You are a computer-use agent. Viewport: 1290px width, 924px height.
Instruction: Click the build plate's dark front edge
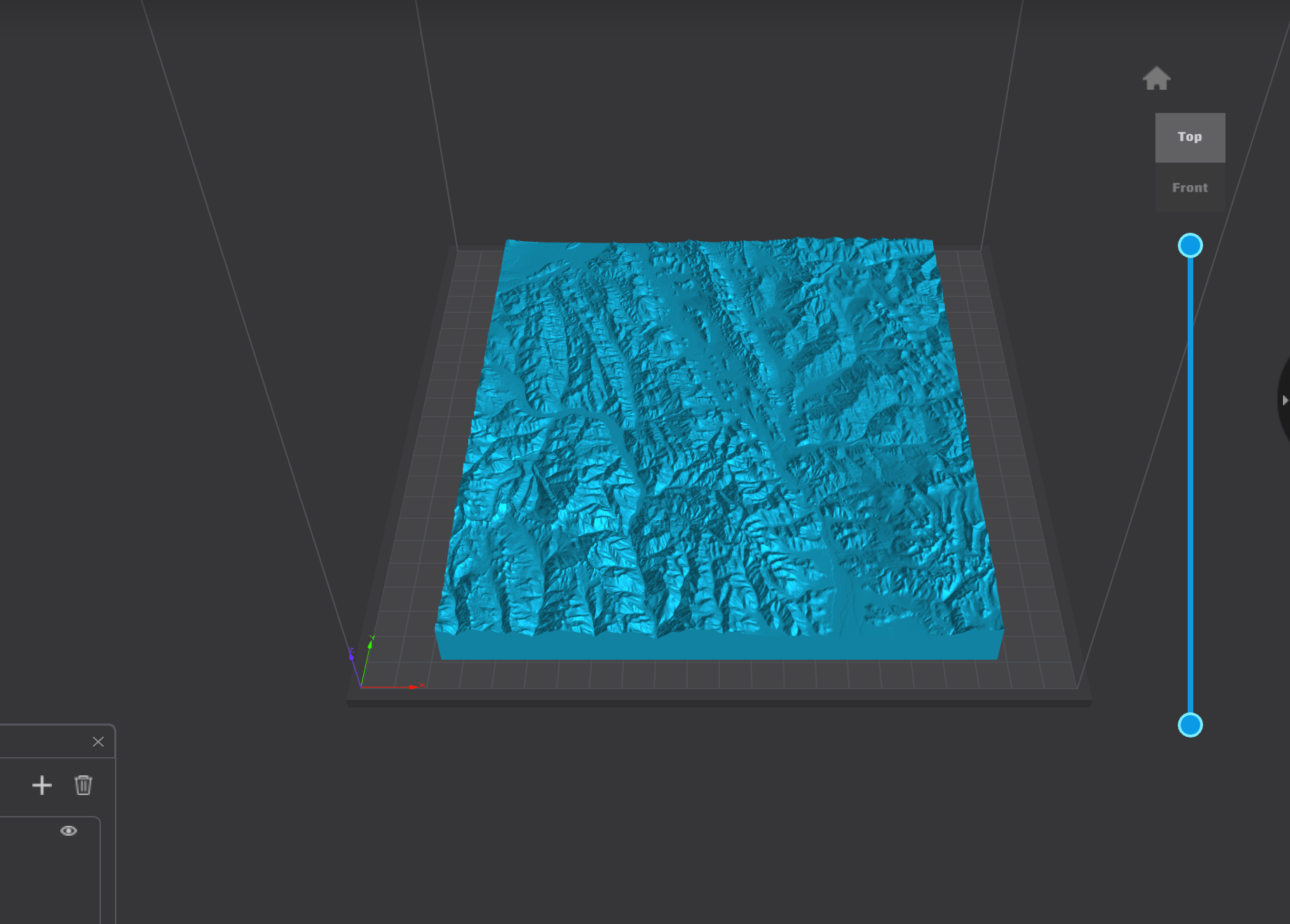[719, 703]
